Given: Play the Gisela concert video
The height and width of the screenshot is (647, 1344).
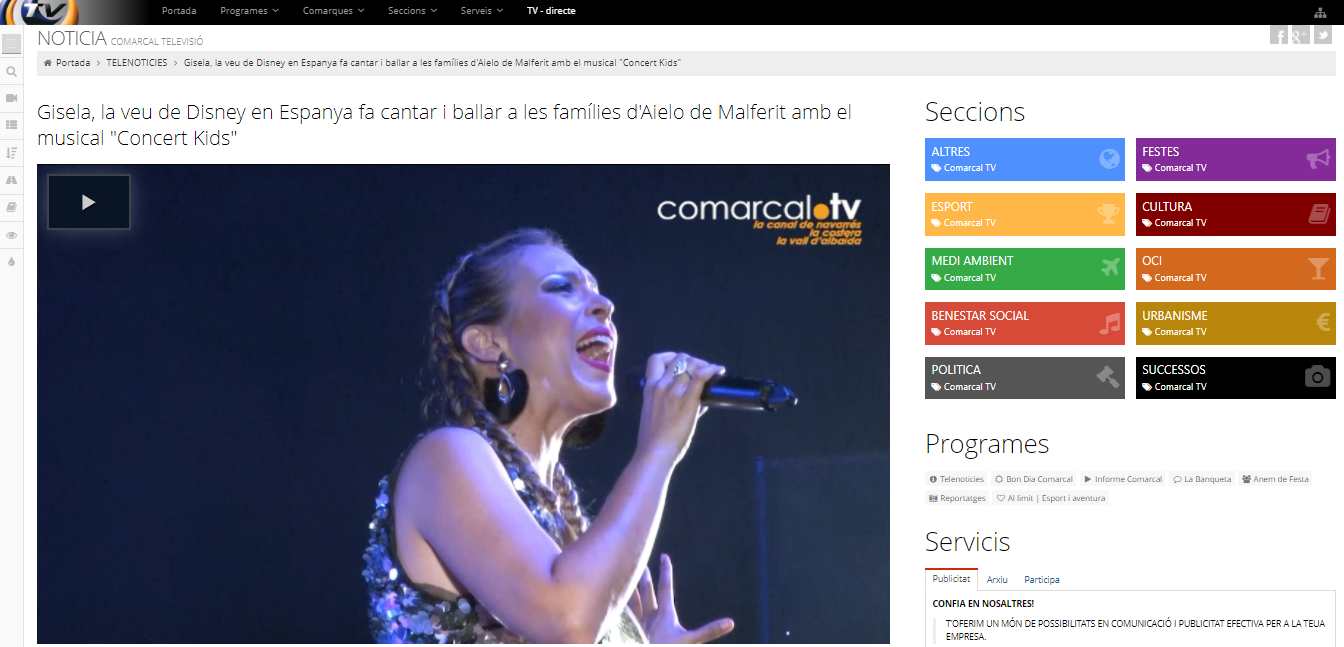Looking at the screenshot, I should (x=88, y=202).
